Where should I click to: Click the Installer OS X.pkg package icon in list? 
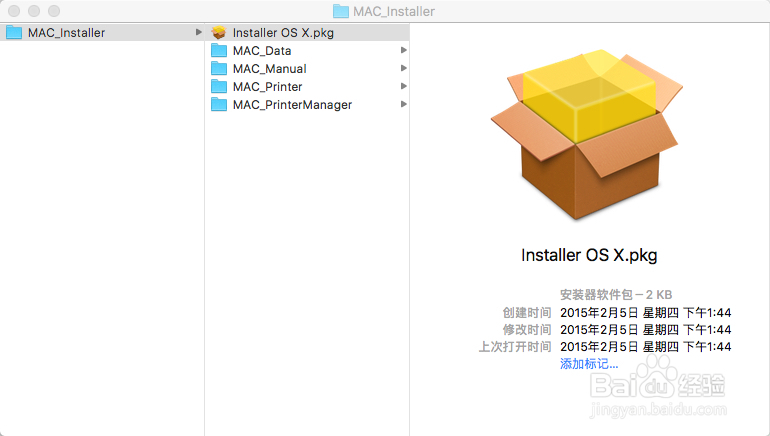[x=219, y=32]
